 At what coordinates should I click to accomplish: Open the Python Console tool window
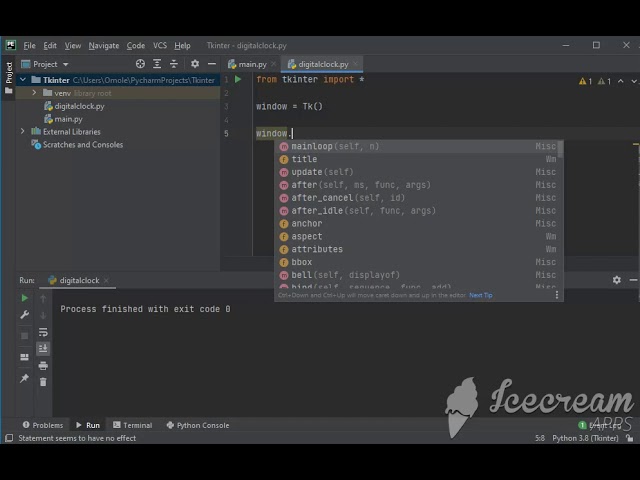198,425
